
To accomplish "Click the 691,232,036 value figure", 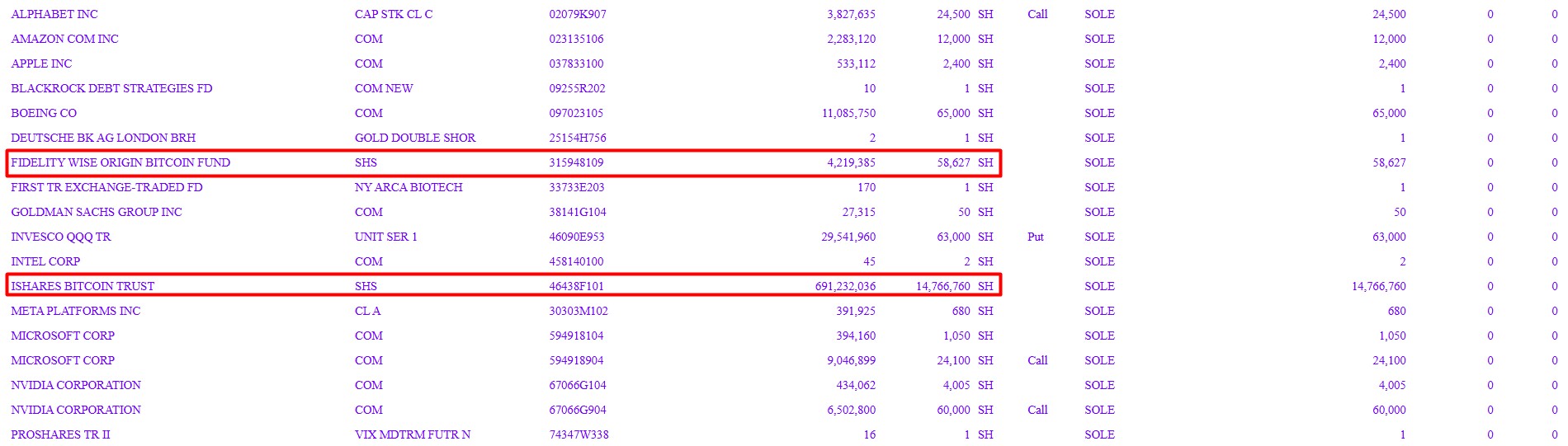I will pos(845,286).
